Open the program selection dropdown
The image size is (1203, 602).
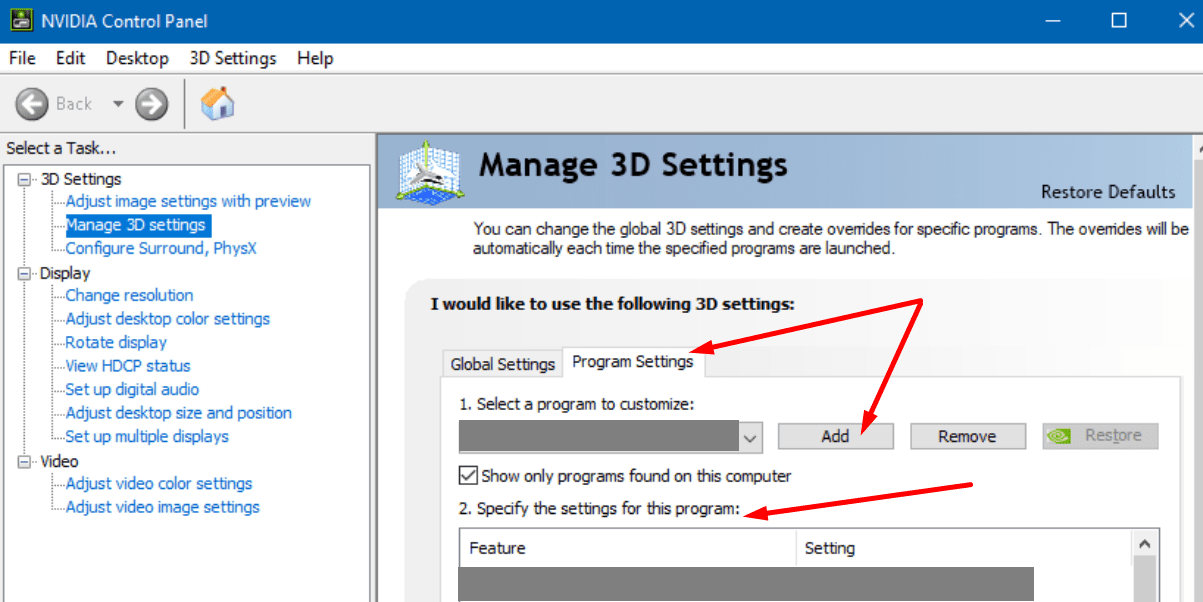pyautogui.click(x=751, y=437)
